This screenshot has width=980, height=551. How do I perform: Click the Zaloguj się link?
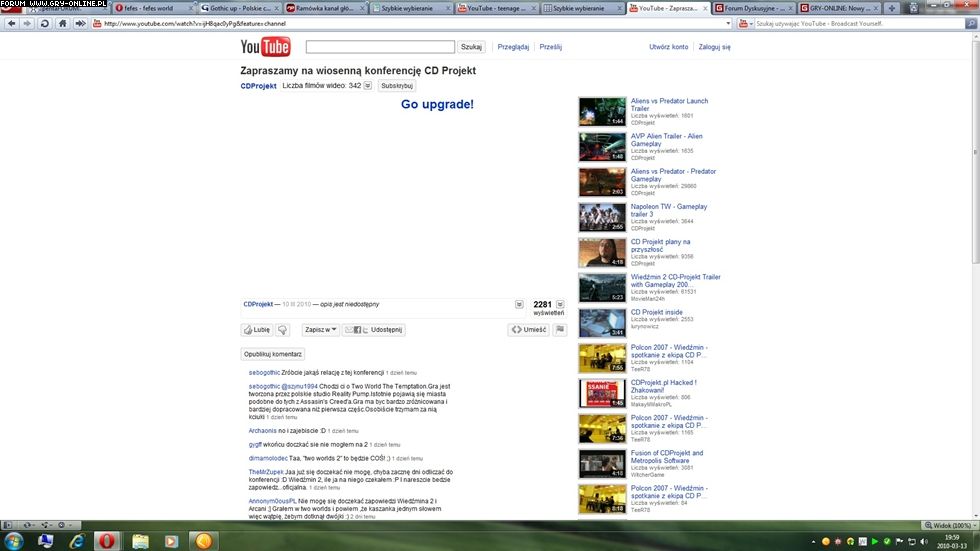pos(714,47)
